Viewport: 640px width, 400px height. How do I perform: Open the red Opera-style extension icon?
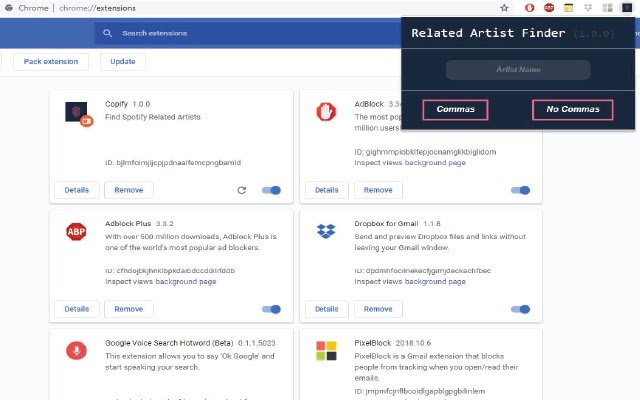tap(529, 8)
